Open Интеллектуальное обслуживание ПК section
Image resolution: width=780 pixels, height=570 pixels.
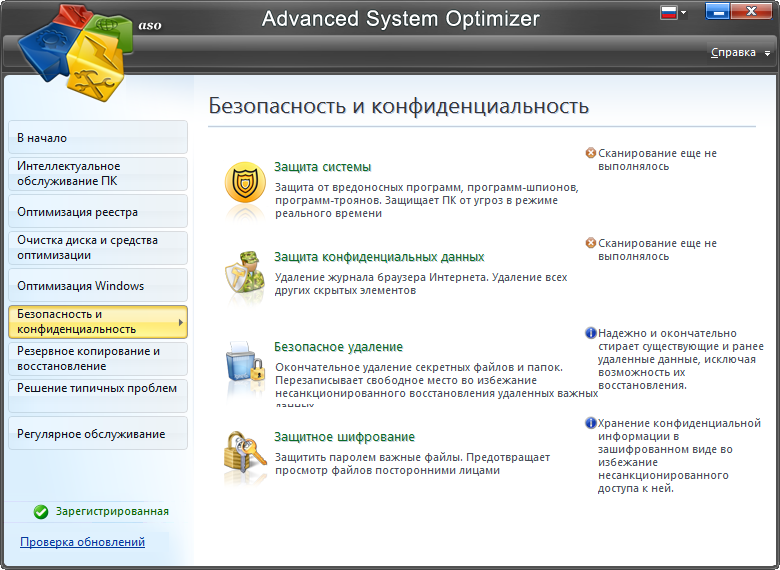(x=98, y=174)
